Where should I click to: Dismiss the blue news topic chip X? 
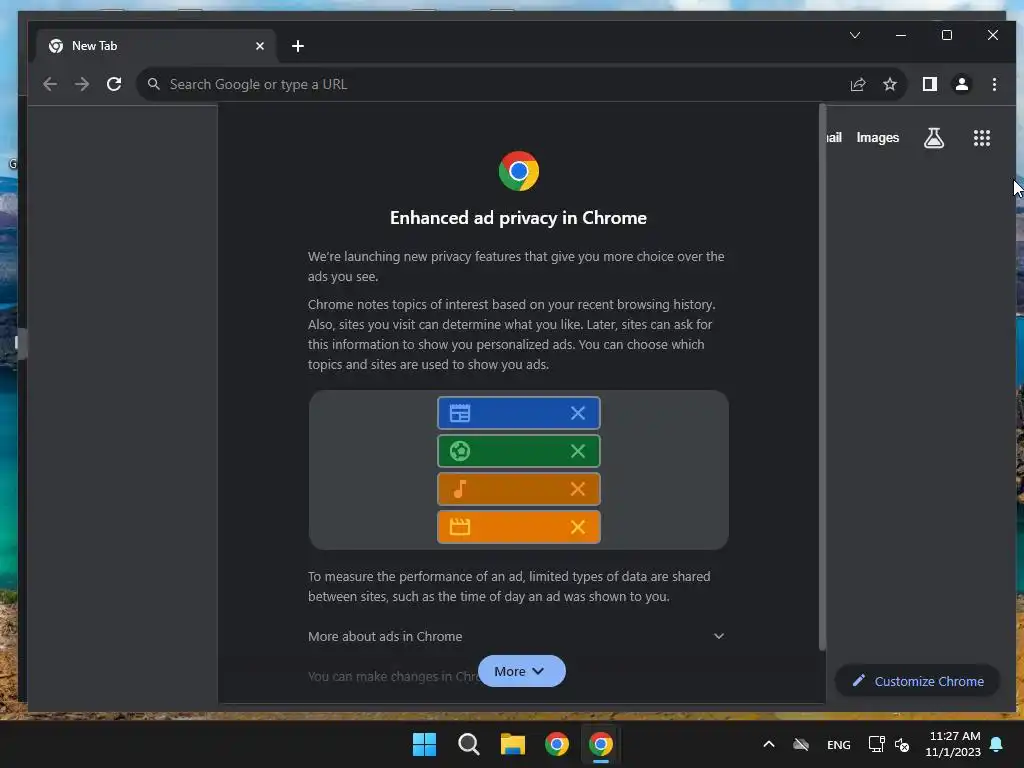point(577,413)
